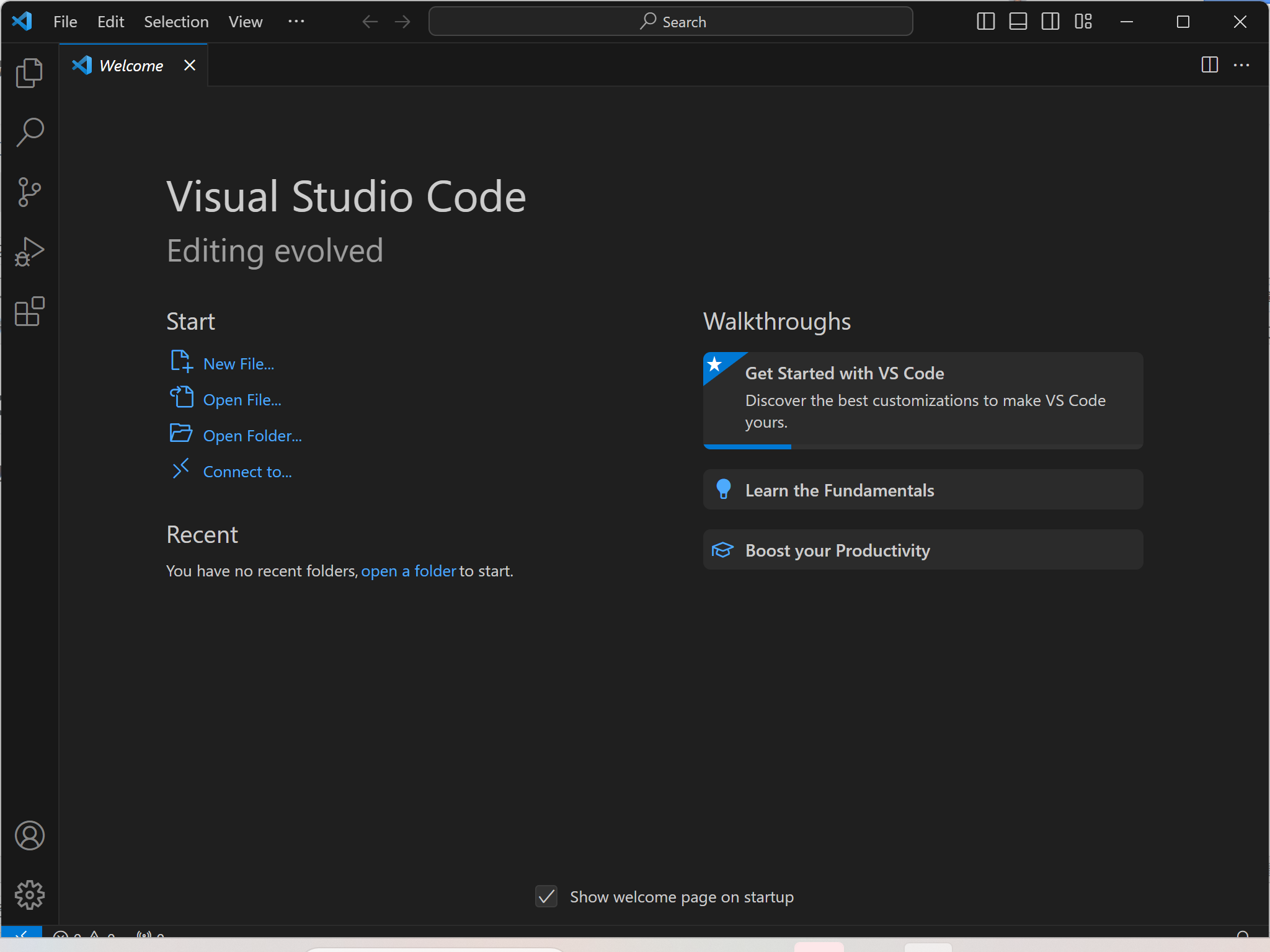Image resolution: width=1270 pixels, height=952 pixels.
Task: Open the Selection menu
Action: [176, 22]
